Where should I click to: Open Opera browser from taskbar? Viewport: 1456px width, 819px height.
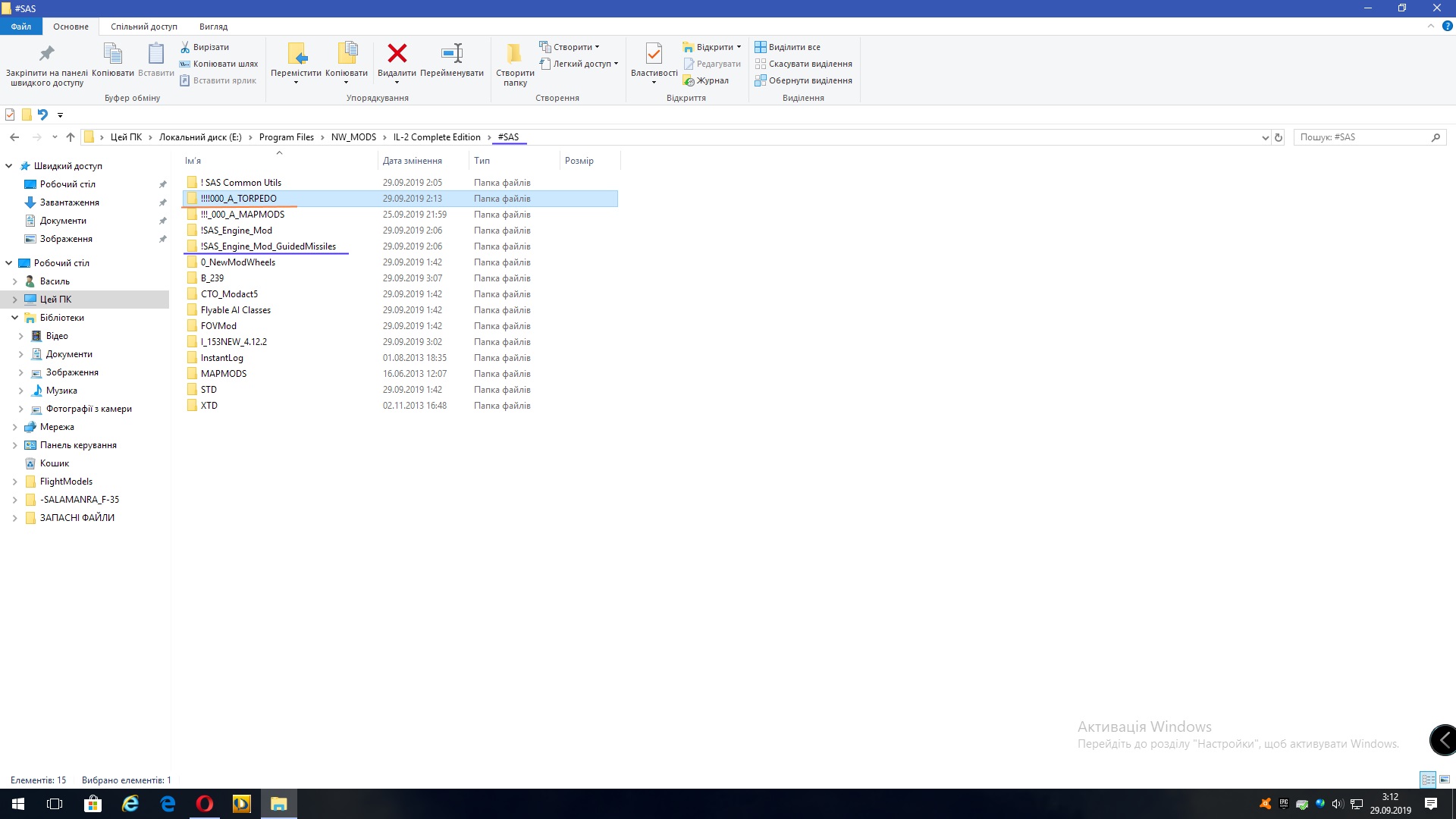click(205, 804)
